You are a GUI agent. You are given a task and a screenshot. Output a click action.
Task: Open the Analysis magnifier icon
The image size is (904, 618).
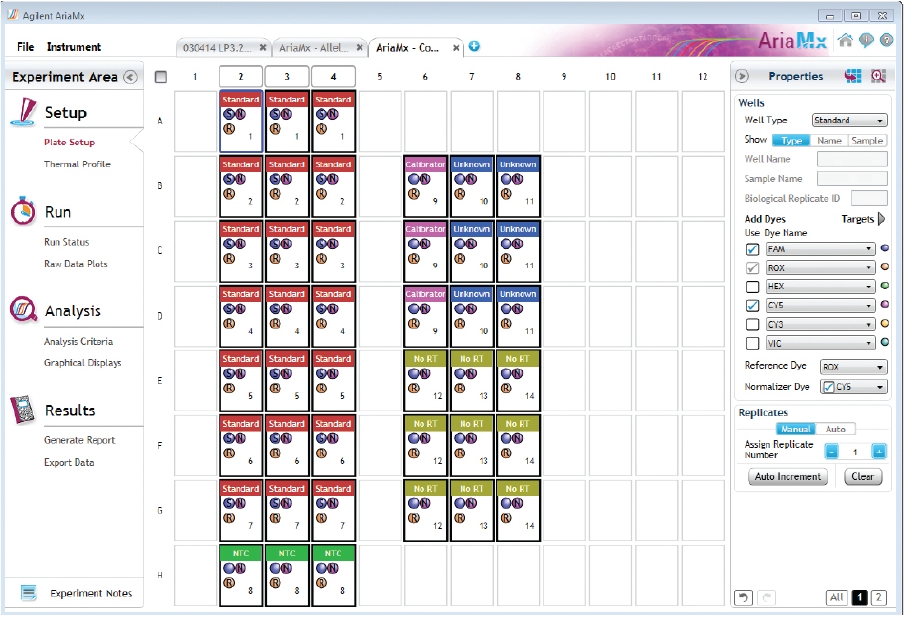pyautogui.click(x=23, y=310)
